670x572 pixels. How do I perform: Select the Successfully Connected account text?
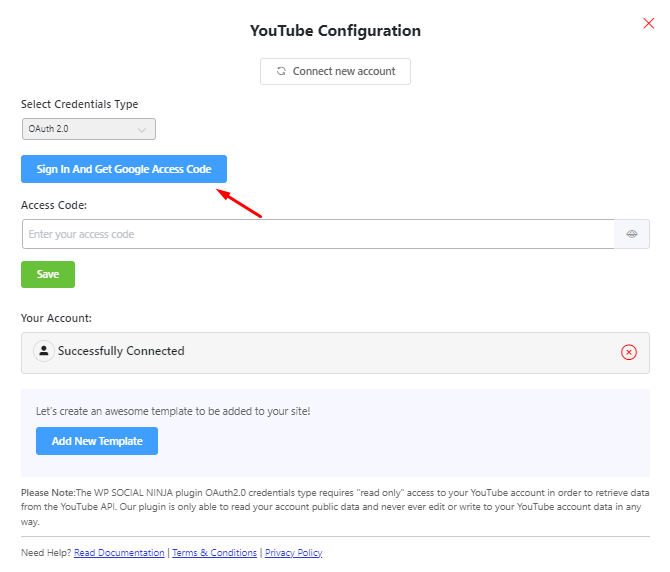tap(121, 351)
